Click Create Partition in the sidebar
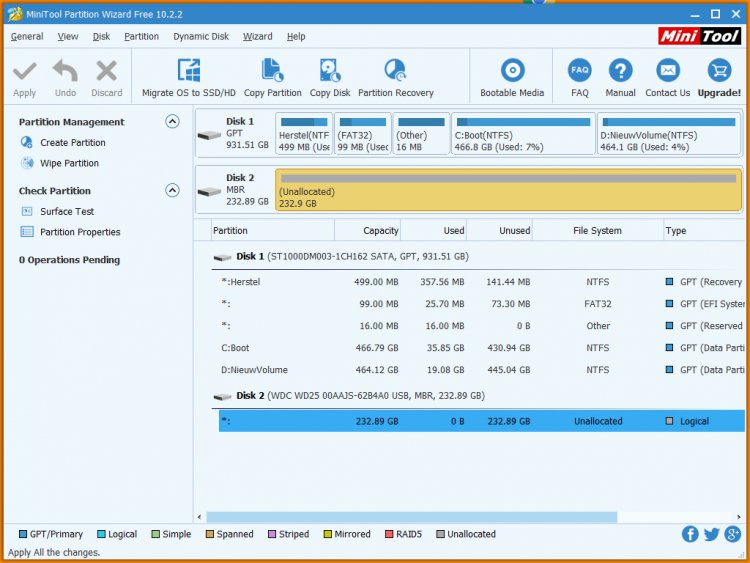 [72, 143]
